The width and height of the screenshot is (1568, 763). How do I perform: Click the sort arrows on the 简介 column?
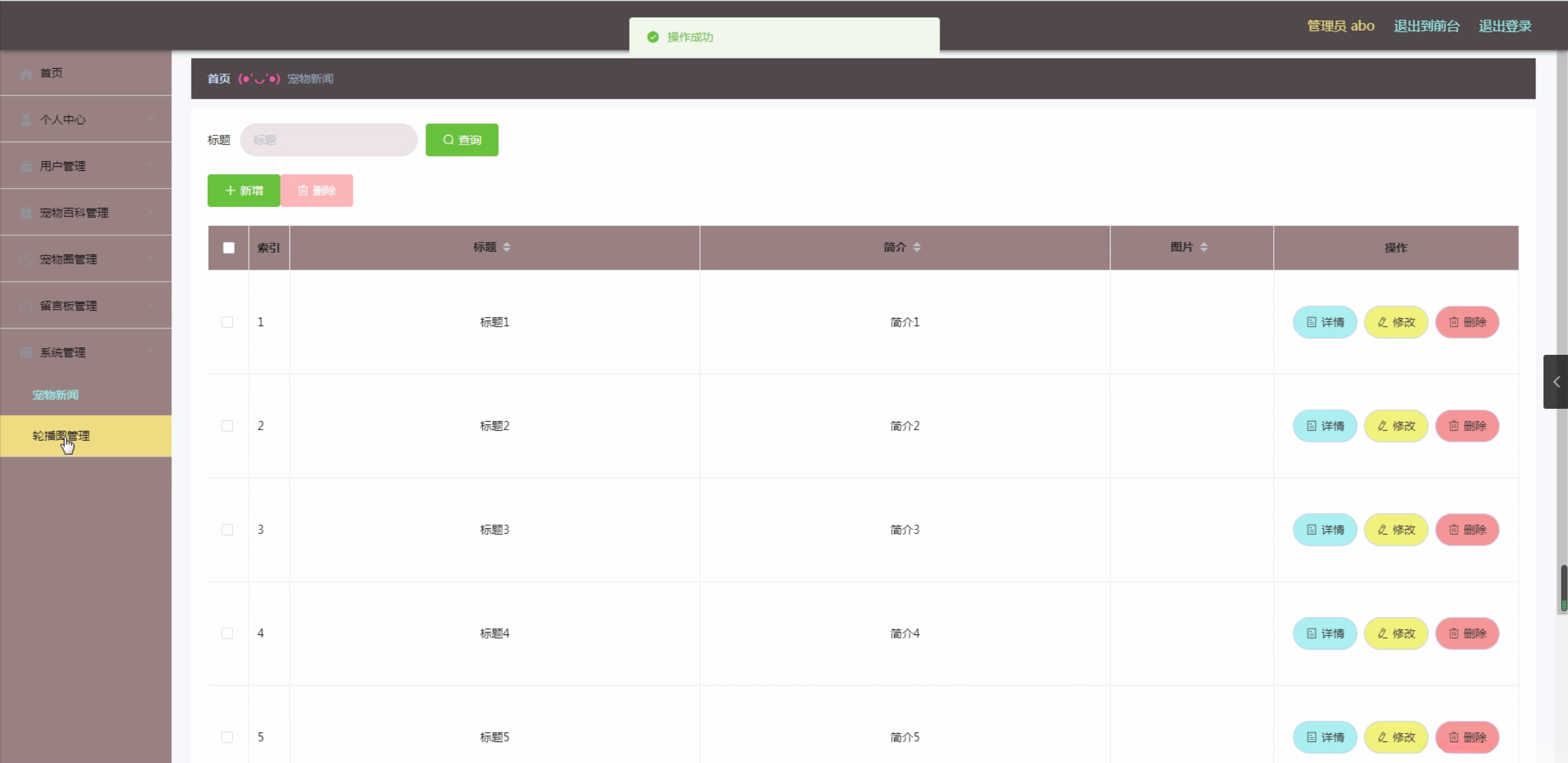point(916,247)
